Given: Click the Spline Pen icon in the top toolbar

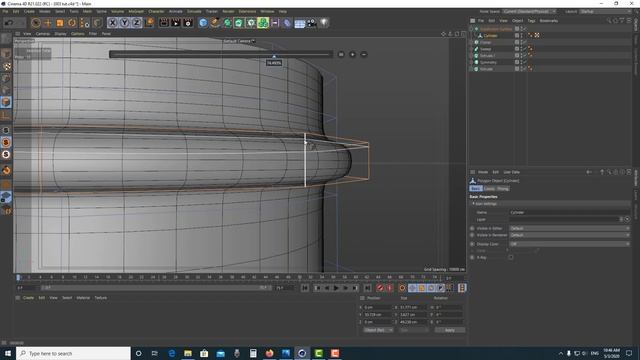Looking at the screenshot, I should click(x=215, y=23).
